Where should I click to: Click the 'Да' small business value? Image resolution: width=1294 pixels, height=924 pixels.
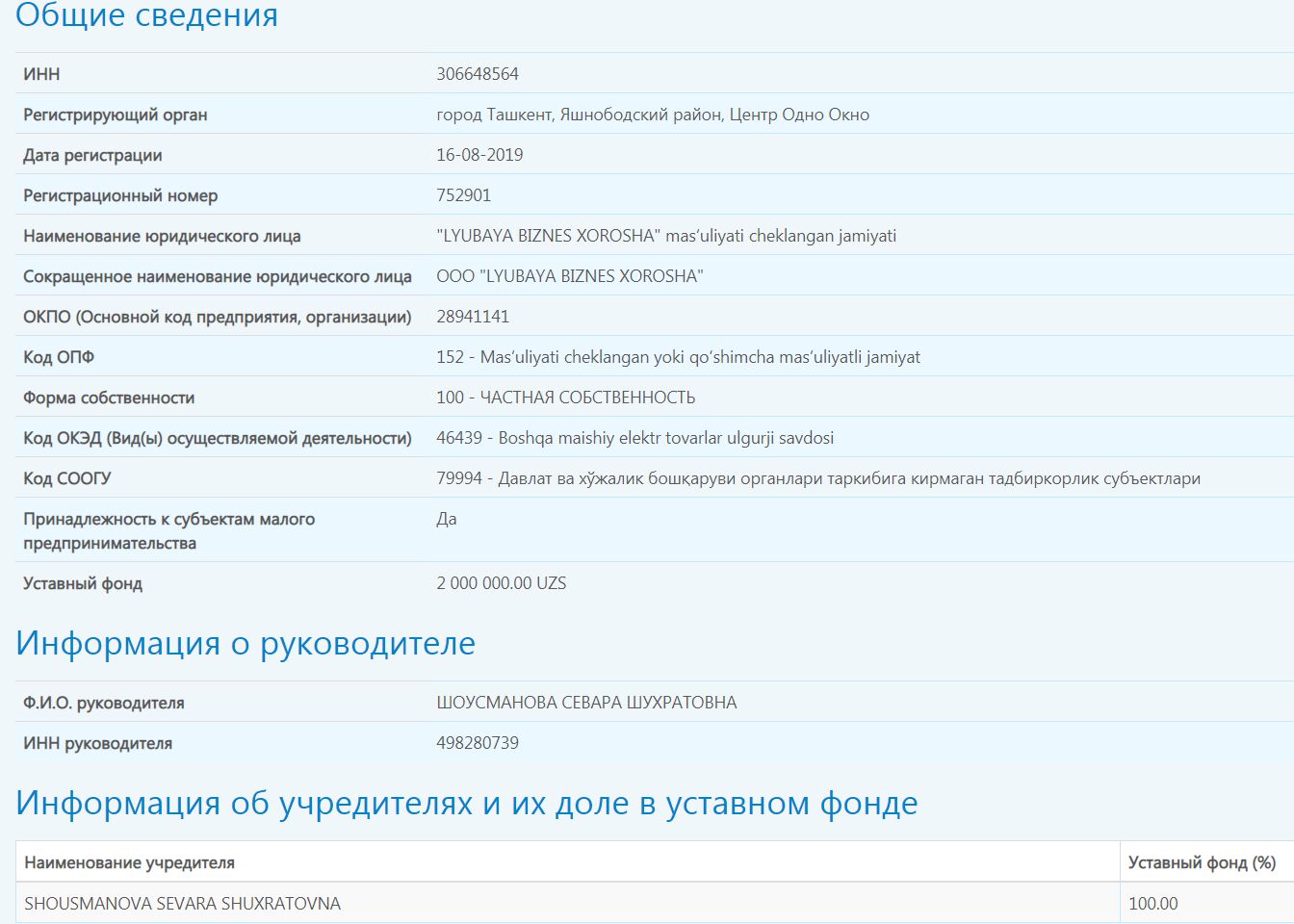coord(447,519)
